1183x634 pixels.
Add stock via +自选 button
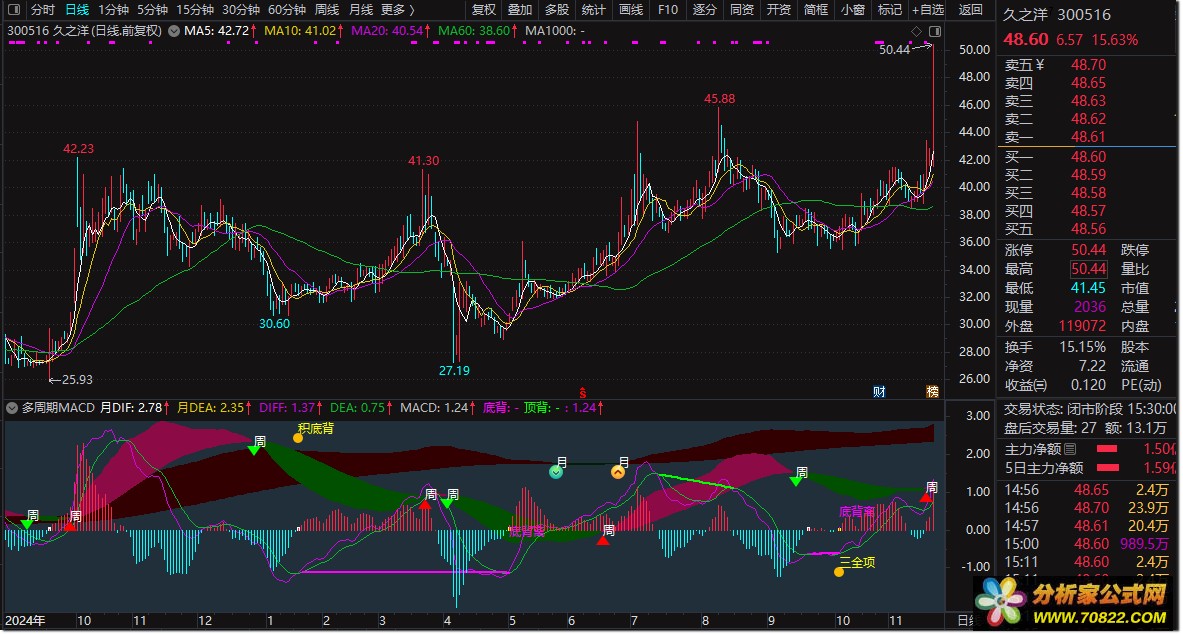click(926, 10)
